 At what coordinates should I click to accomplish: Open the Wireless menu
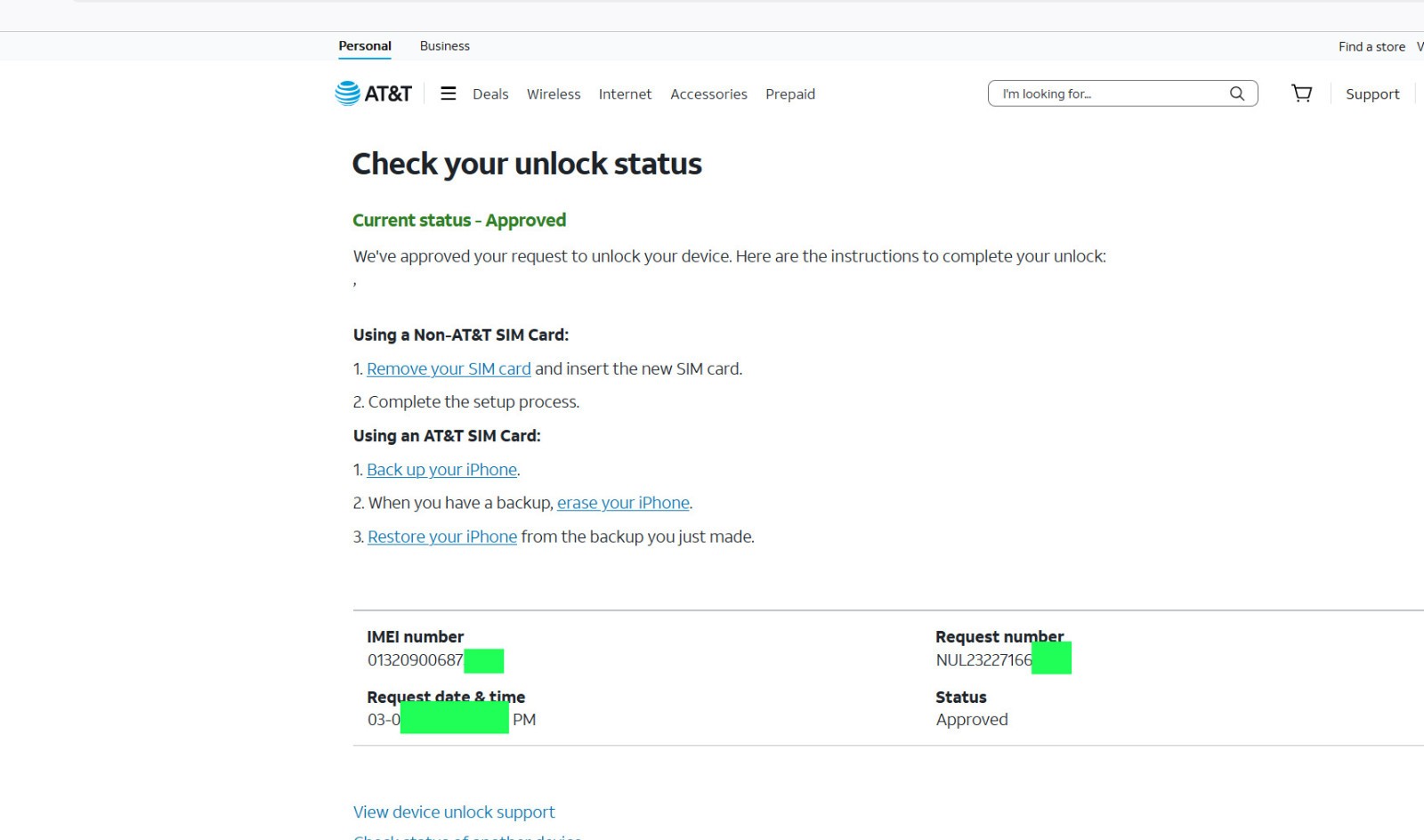[x=554, y=94]
